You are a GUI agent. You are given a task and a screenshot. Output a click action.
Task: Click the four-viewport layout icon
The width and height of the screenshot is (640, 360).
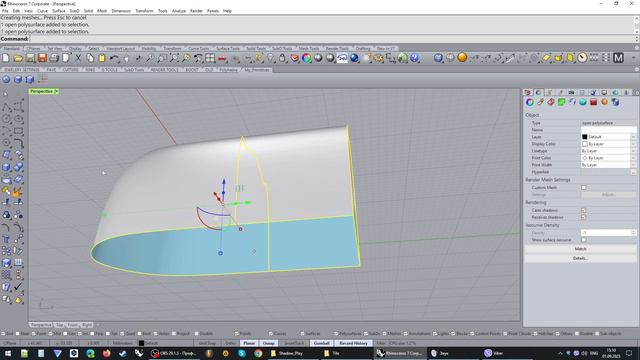210,58
